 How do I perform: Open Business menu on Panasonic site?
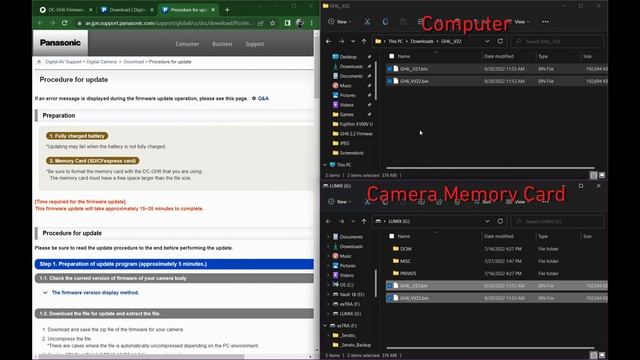(x=222, y=44)
